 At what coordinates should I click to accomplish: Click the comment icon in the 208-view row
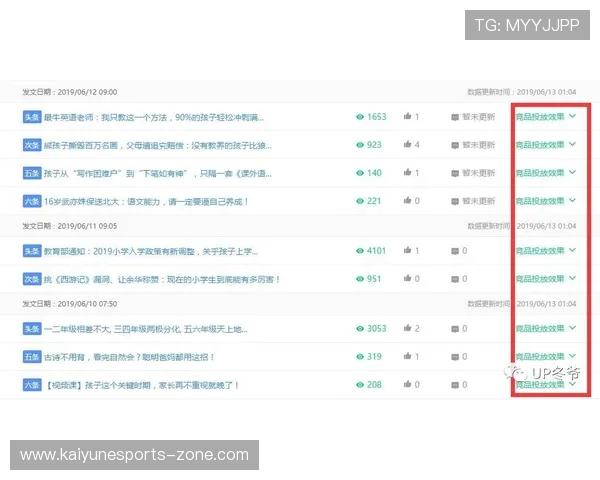pos(455,385)
